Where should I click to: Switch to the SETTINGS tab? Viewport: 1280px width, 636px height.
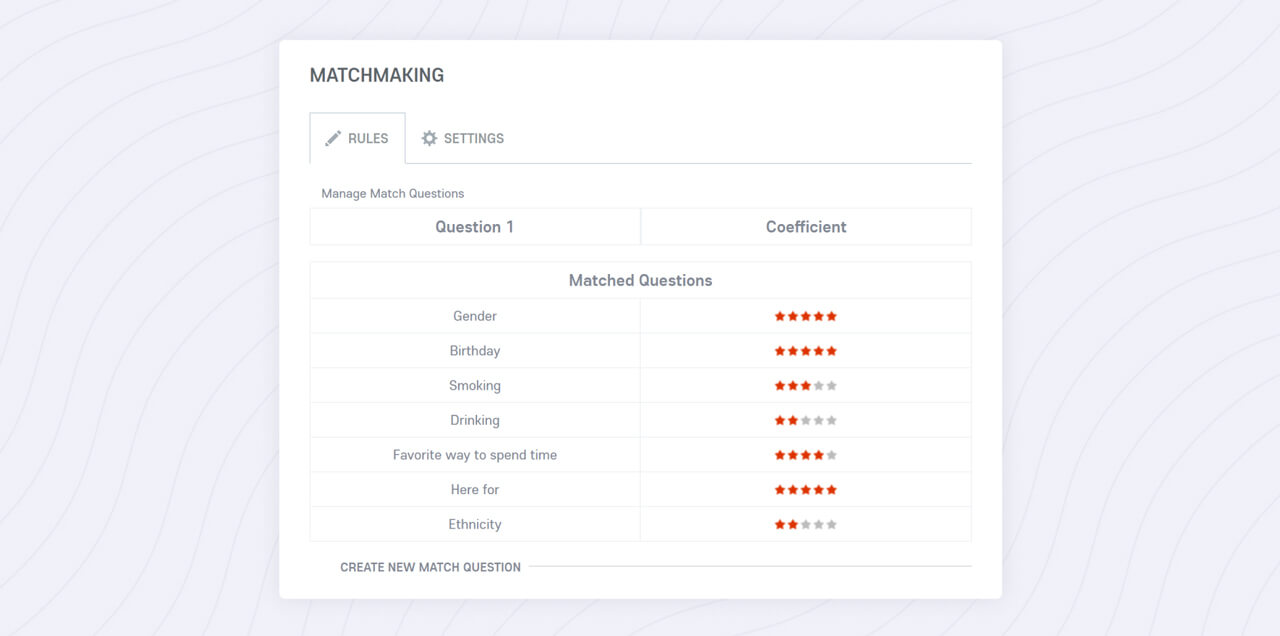463,139
